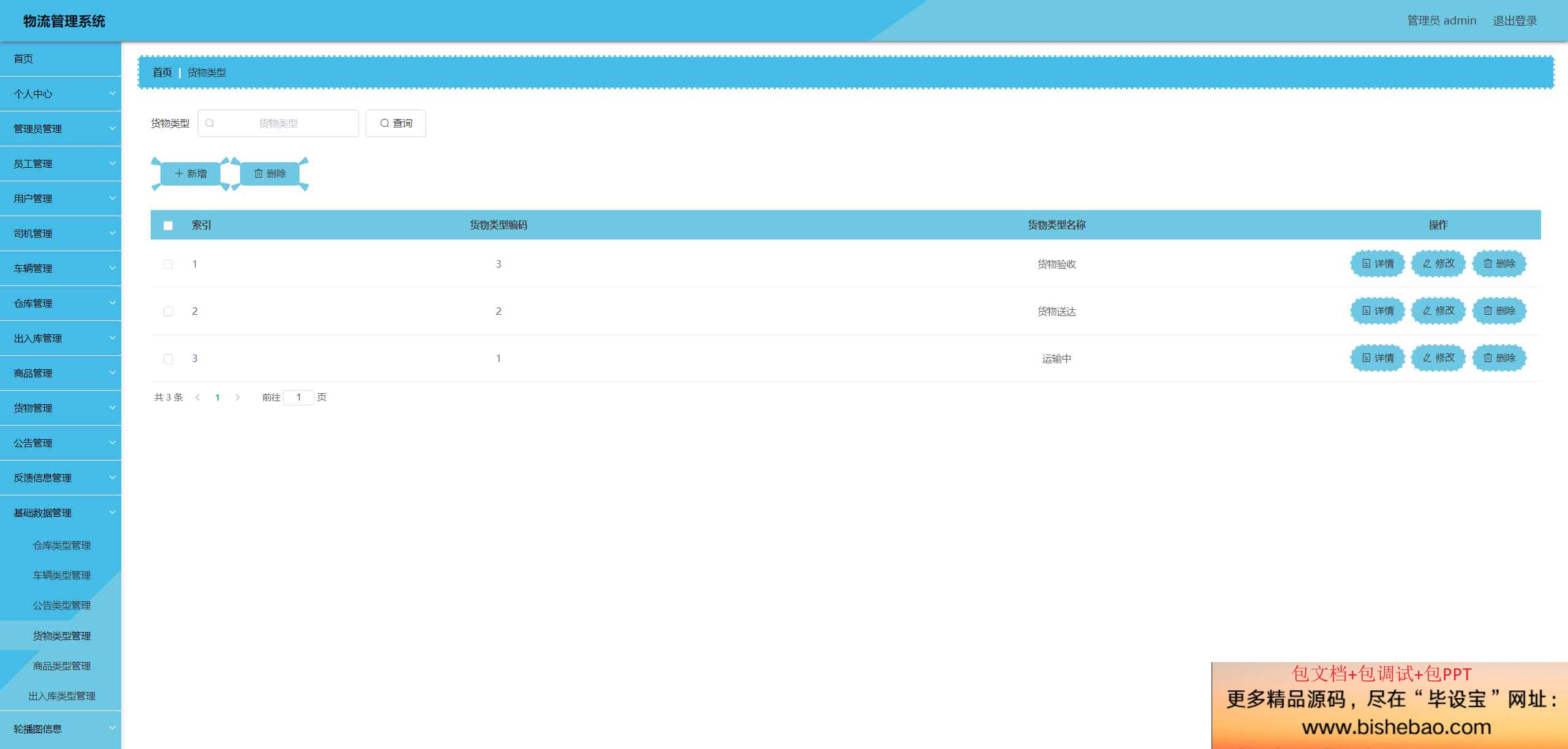Open 首页 in the sidebar
This screenshot has width=1568, height=749.
click(x=61, y=59)
